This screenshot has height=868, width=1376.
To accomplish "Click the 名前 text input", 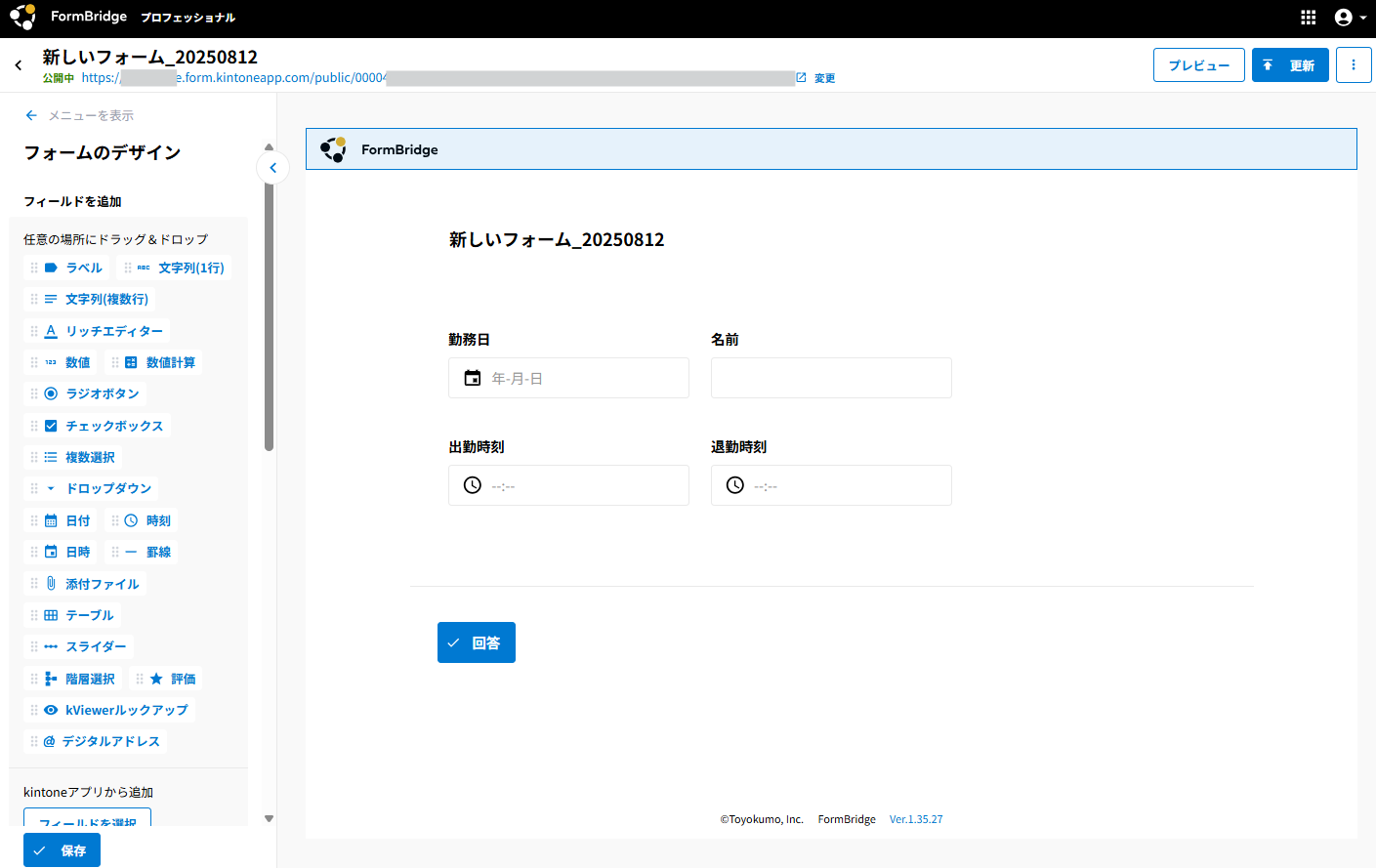I will tap(831, 378).
